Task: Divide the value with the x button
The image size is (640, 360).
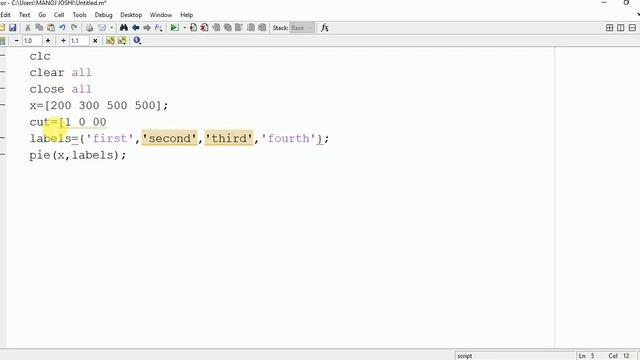Action: click(95, 40)
